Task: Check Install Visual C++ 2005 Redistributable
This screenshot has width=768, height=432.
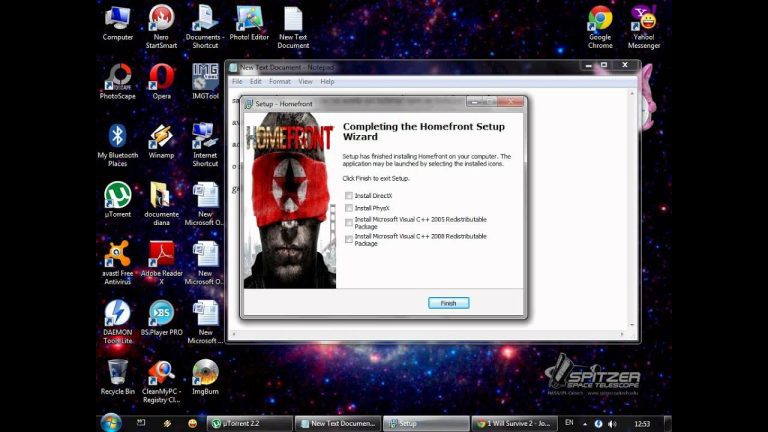Action: click(x=349, y=223)
